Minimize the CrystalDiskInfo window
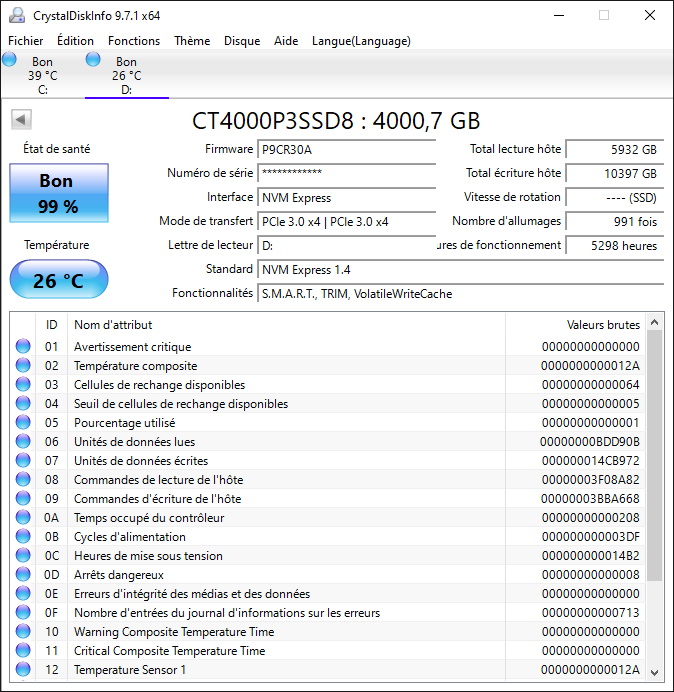674x692 pixels. tap(559, 15)
